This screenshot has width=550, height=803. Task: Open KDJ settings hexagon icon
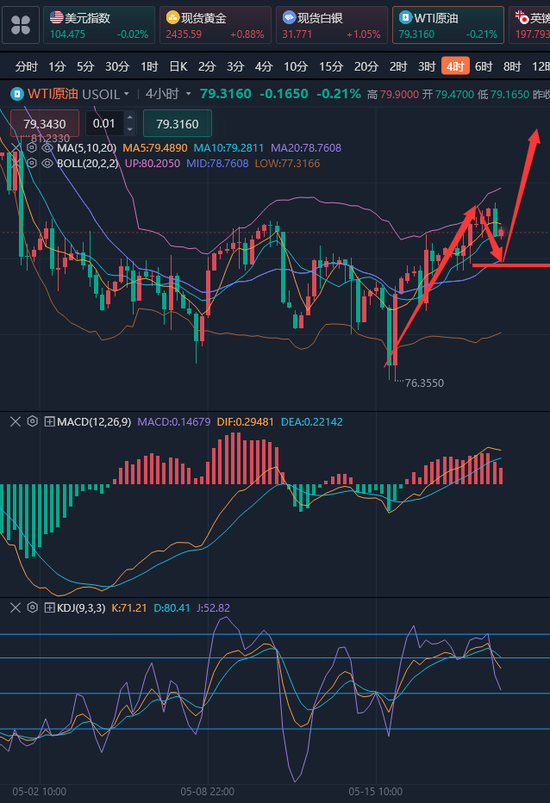(32, 608)
